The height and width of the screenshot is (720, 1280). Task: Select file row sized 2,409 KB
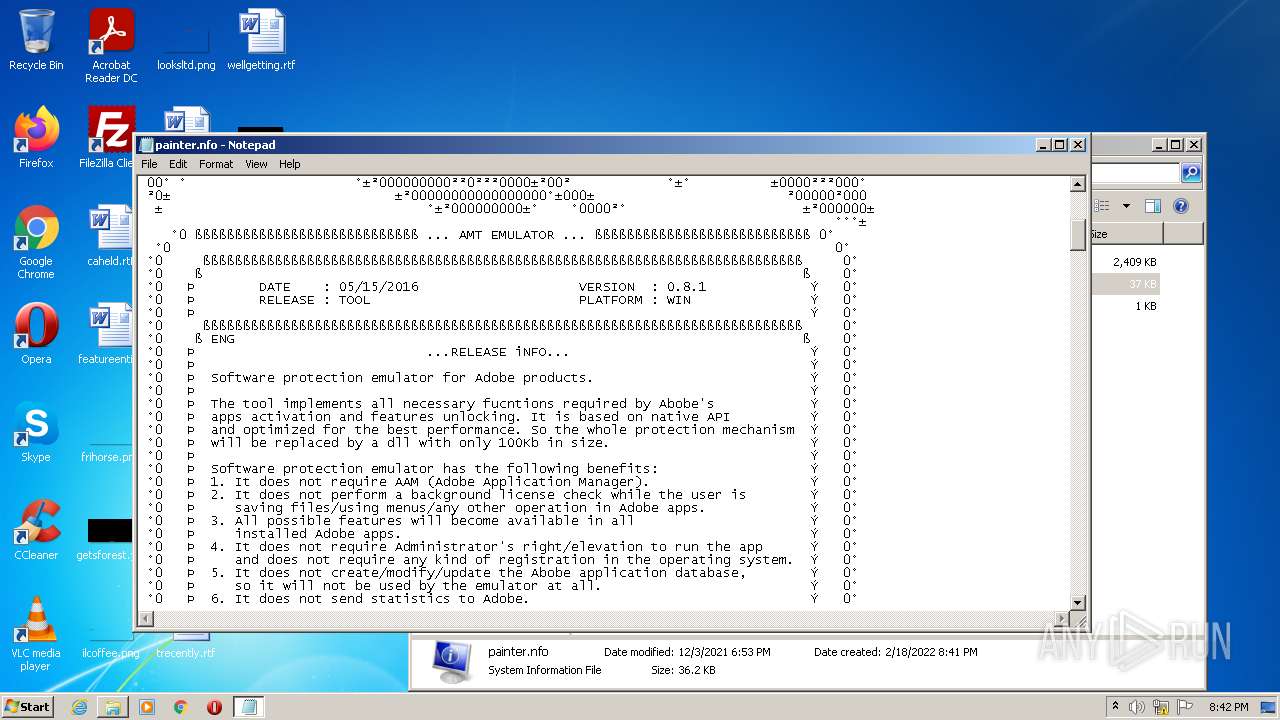point(1125,262)
